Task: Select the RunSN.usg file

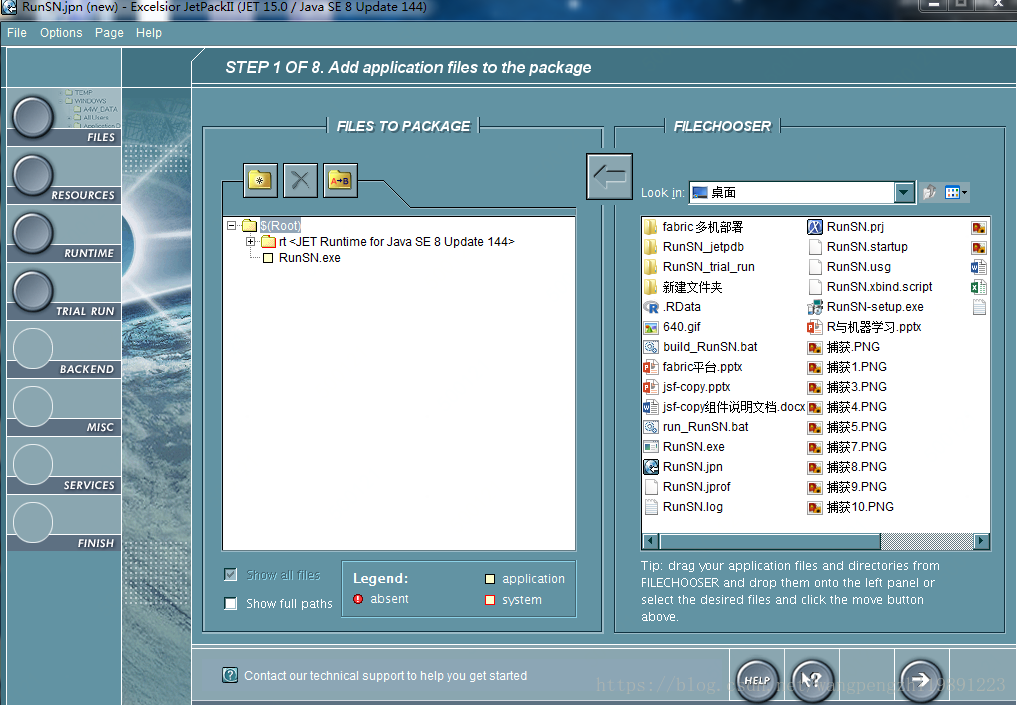Action: [850, 267]
